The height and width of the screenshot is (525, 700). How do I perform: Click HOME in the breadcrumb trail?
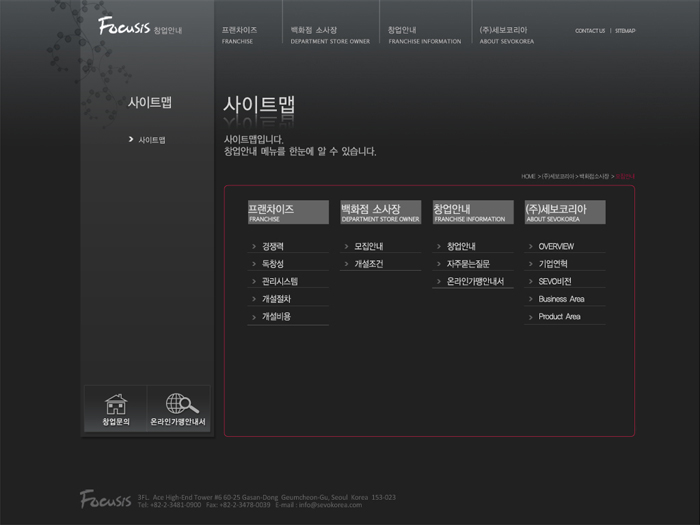pyautogui.click(x=528, y=176)
